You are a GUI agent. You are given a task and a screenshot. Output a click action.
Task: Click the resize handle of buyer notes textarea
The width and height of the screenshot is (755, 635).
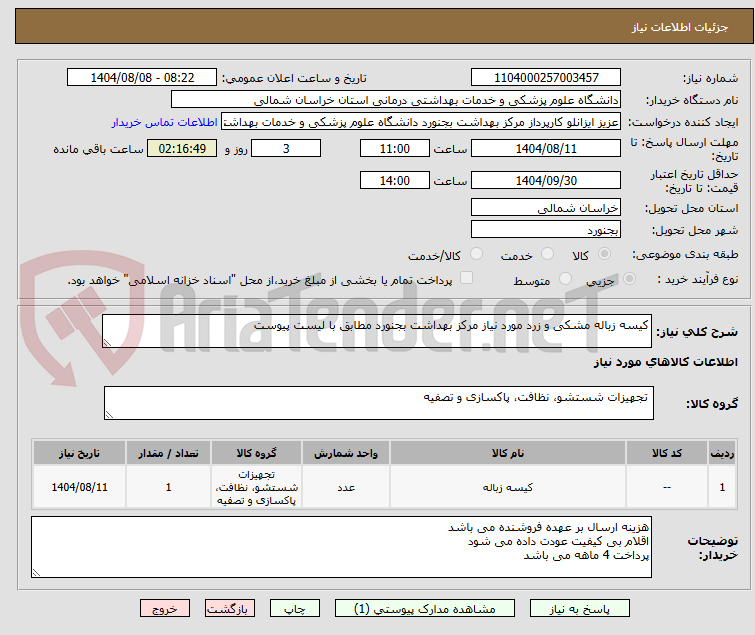click(x=37, y=572)
